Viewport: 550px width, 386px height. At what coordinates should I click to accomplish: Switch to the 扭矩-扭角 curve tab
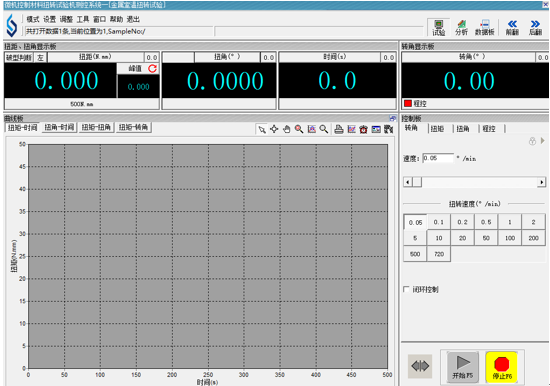[96, 127]
